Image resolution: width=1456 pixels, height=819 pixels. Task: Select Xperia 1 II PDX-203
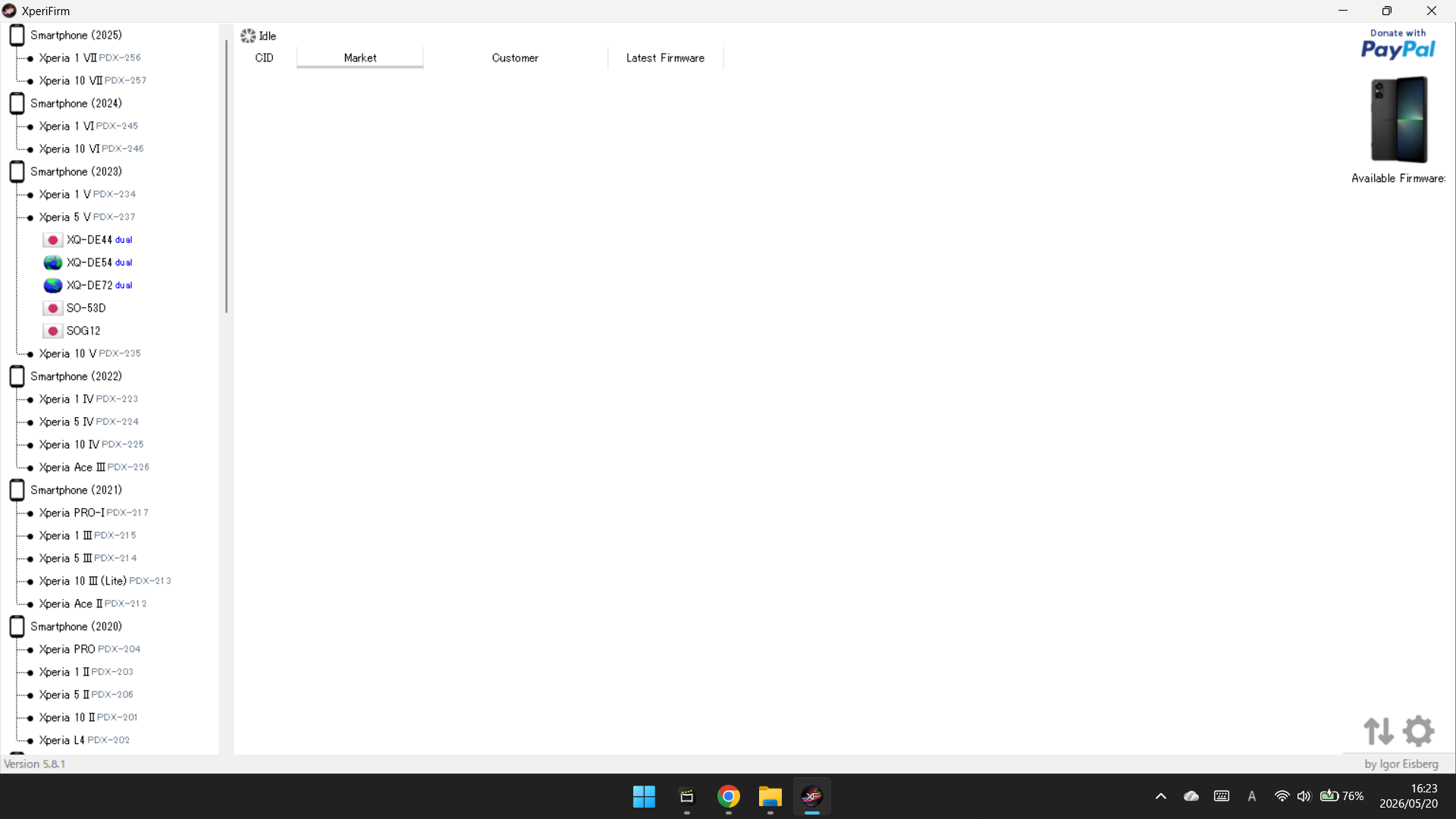[x=86, y=672]
